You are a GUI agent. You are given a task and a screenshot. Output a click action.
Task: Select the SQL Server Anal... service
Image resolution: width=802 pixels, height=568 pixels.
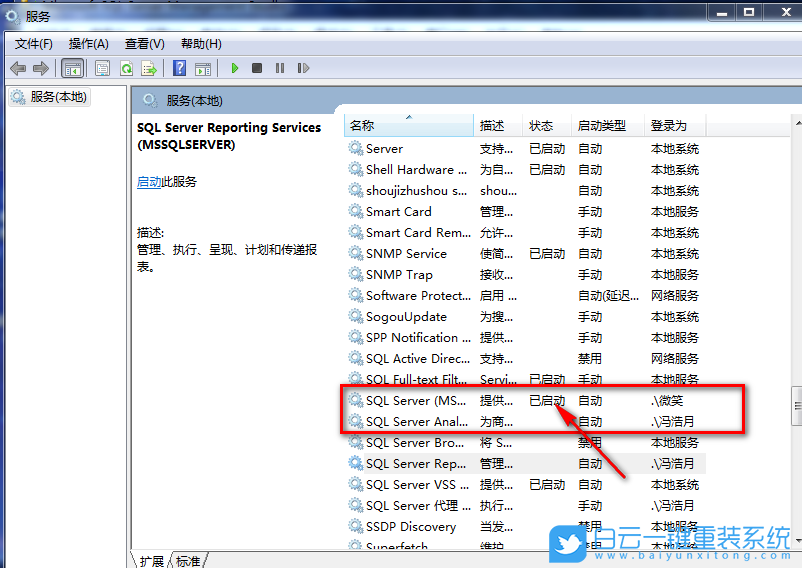[525, 421]
